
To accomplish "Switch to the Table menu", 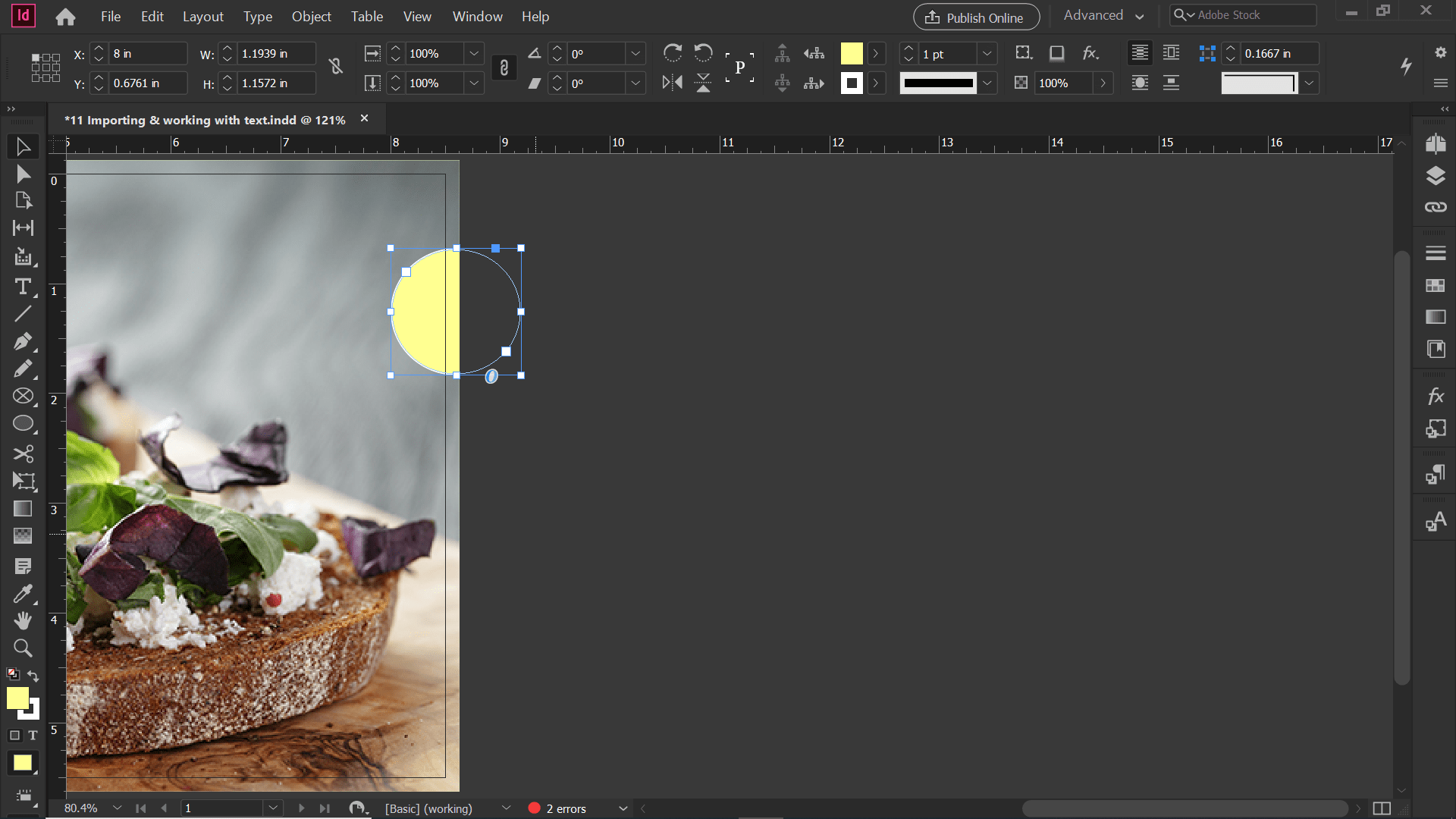I will click(x=366, y=16).
